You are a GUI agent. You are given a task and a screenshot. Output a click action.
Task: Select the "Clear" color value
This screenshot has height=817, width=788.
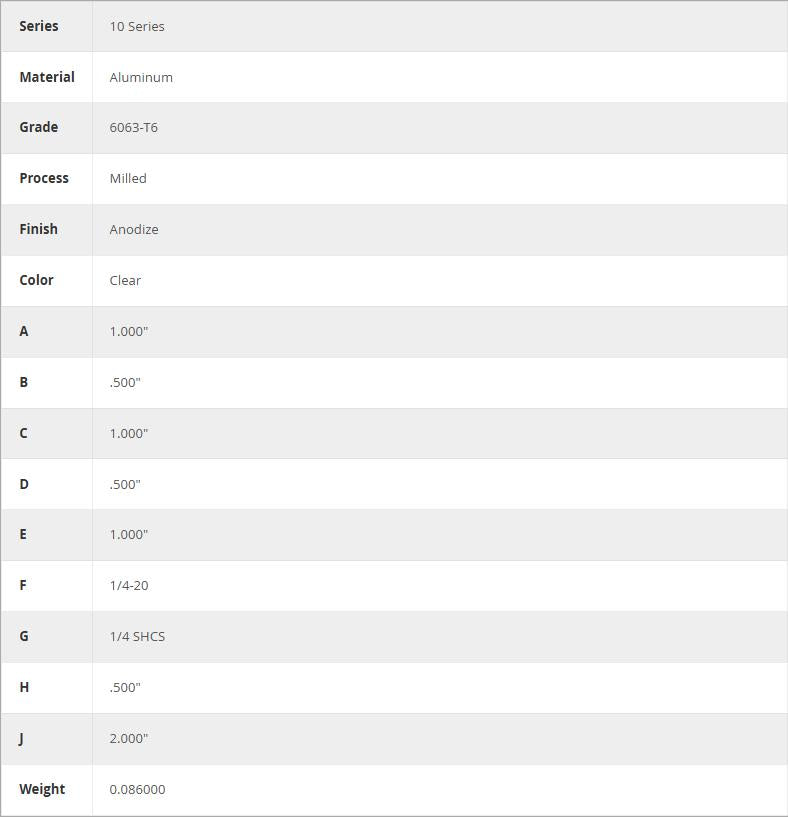pos(125,281)
